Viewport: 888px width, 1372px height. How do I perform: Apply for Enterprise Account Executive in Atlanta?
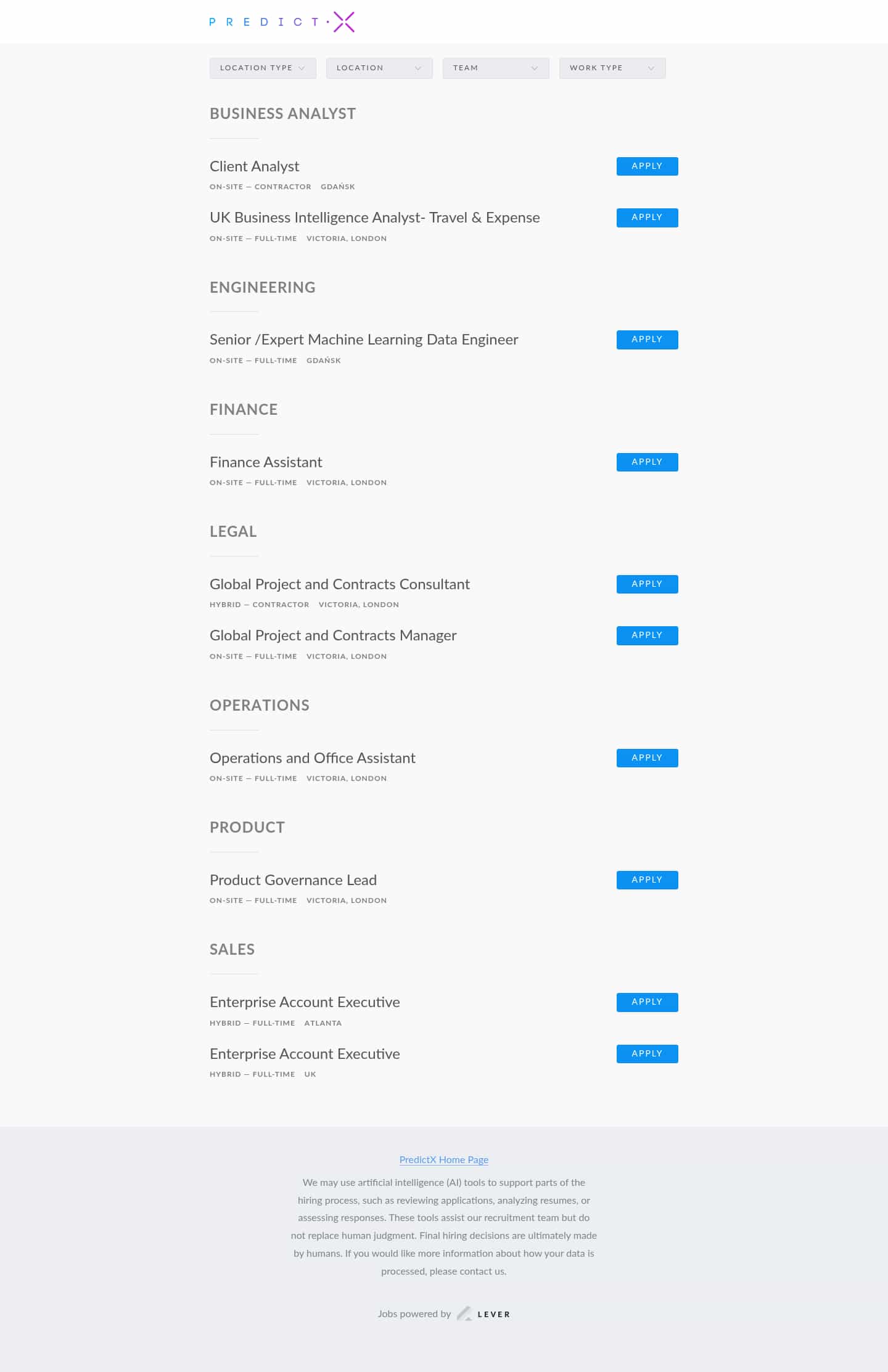pyautogui.click(x=646, y=1002)
